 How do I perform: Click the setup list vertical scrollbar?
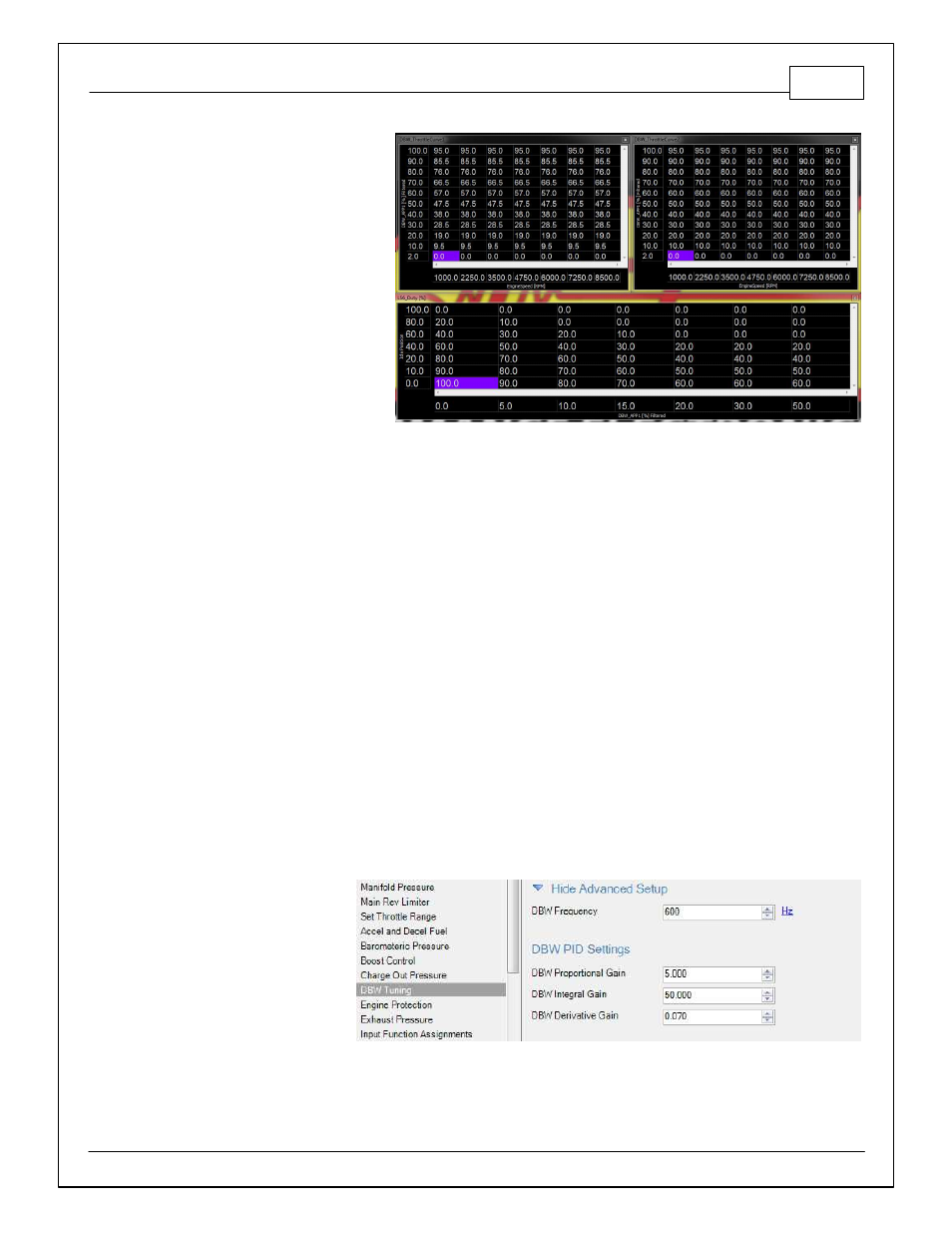point(513,926)
